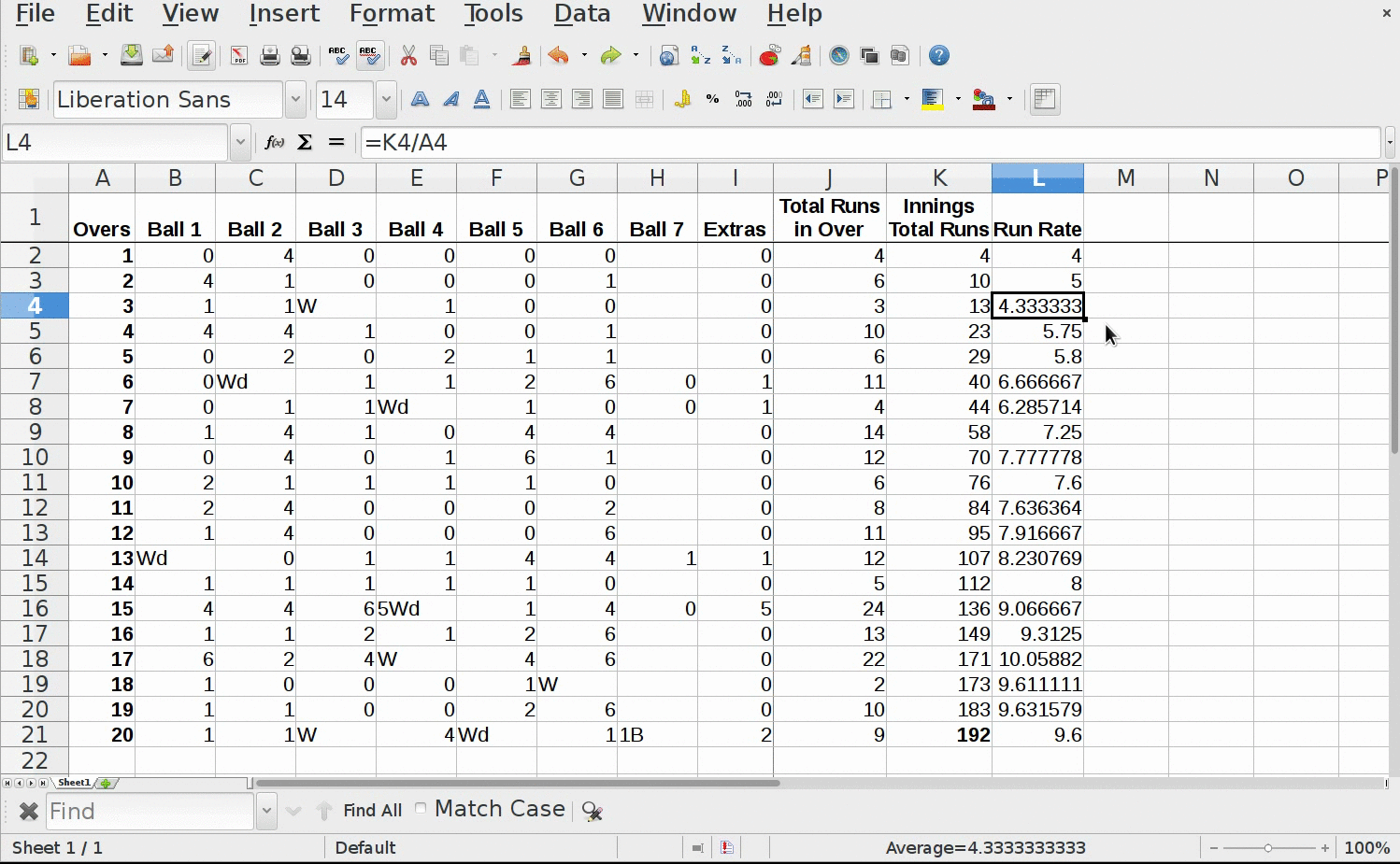Viewport: 1400px width, 864px height.
Task: Switch to the Sheet1 tab
Action: point(74,783)
